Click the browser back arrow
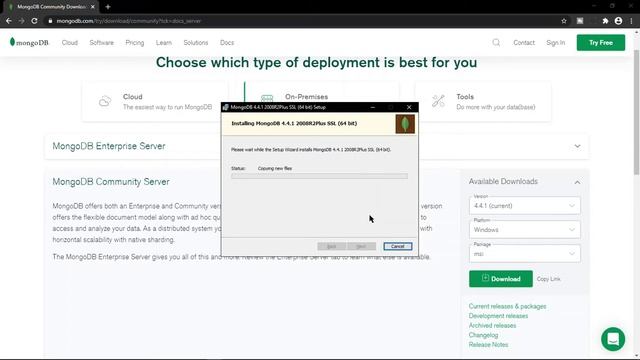 coord(9,21)
